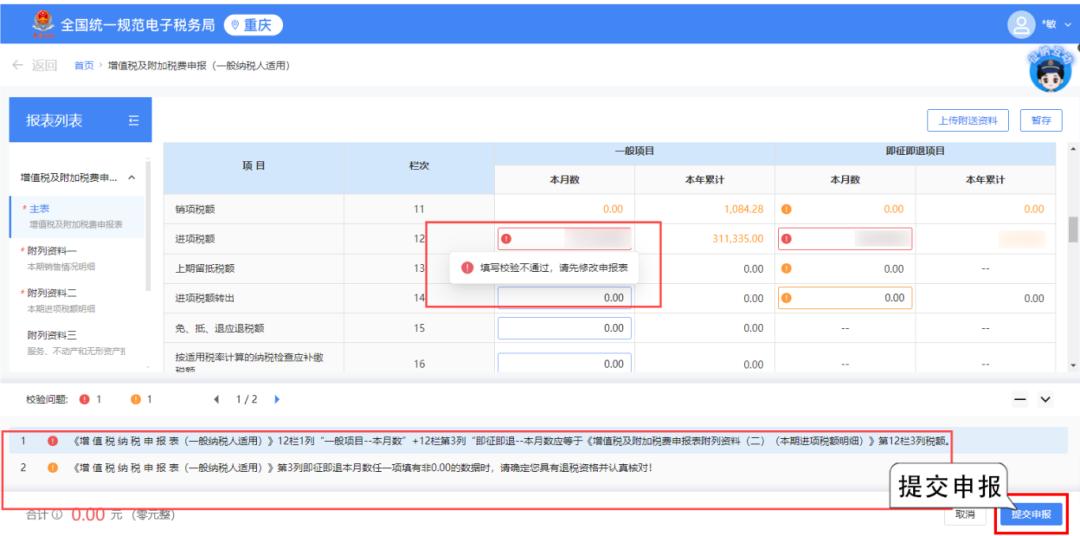Click the orange warning icon in row 14

(786, 298)
